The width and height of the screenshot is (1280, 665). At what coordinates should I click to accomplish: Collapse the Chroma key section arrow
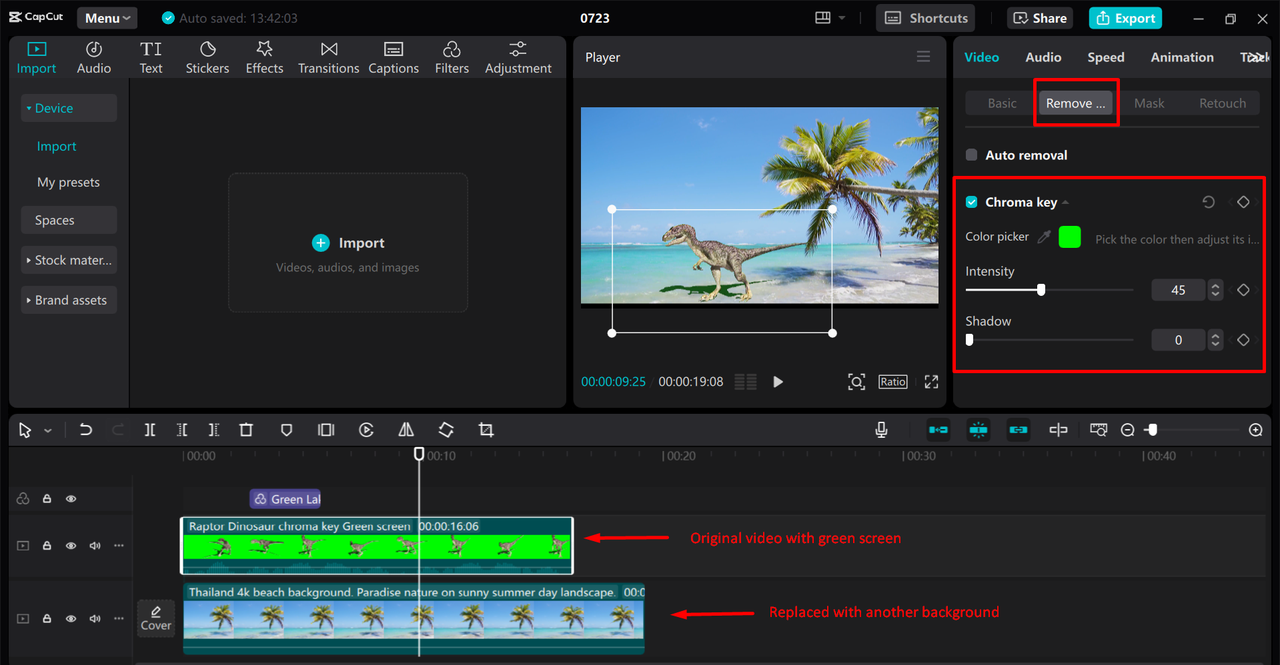[x=1065, y=203]
